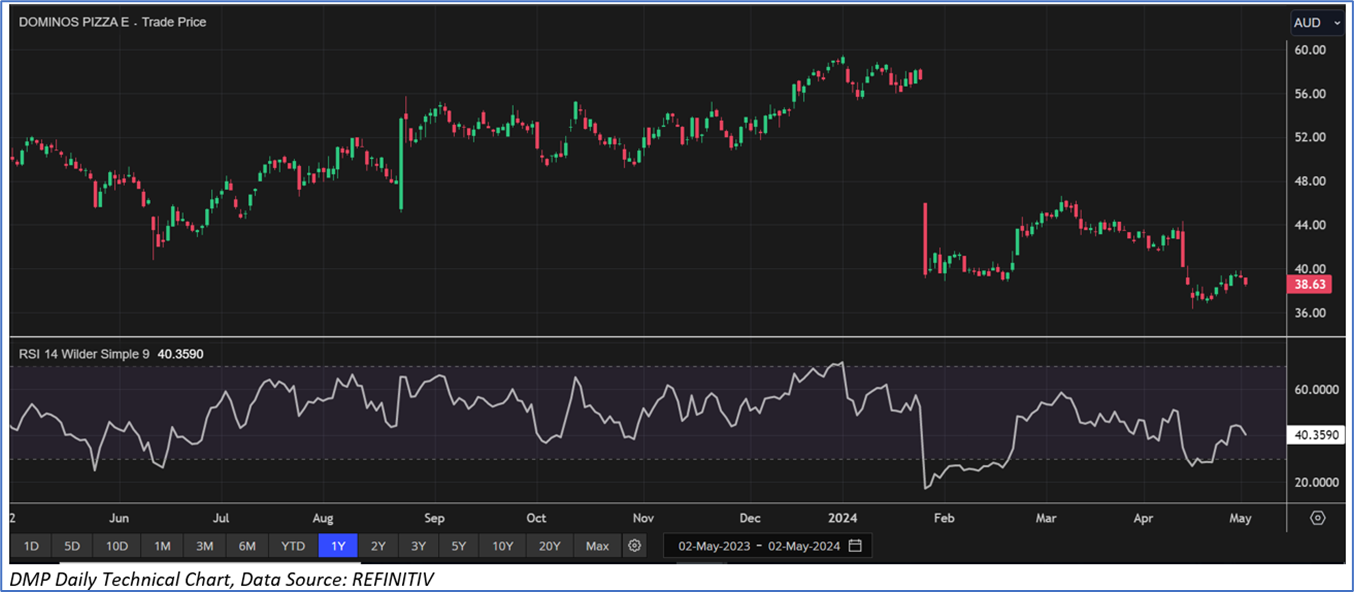This screenshot has width=1354, height=592.
Task: Choose the 3M time range
Action: pos(204,546)
